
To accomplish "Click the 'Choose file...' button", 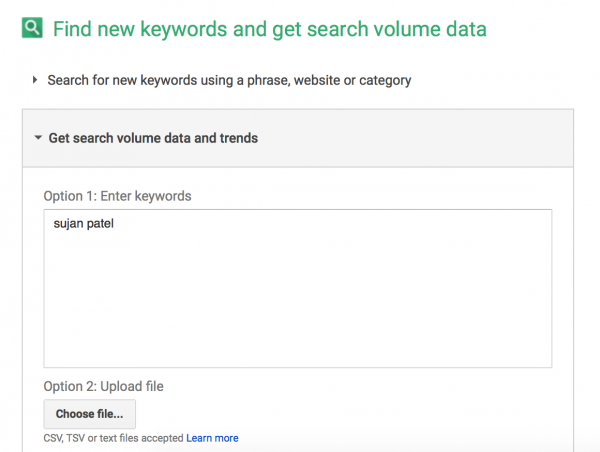I will point(90,414).
